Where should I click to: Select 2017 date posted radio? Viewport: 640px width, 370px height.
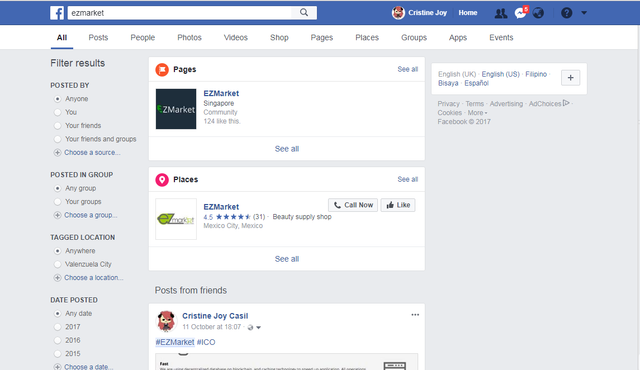click(x=58, y=327)
